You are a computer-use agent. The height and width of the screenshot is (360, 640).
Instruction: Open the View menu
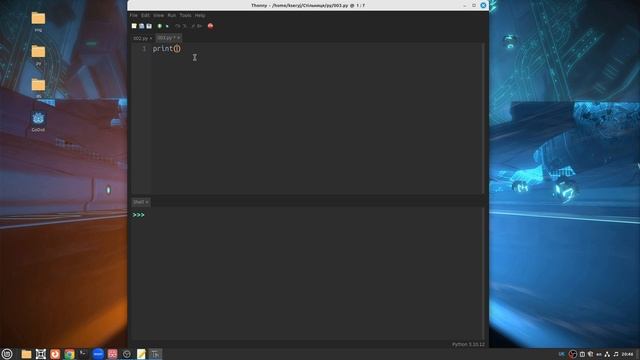point(158,16)
